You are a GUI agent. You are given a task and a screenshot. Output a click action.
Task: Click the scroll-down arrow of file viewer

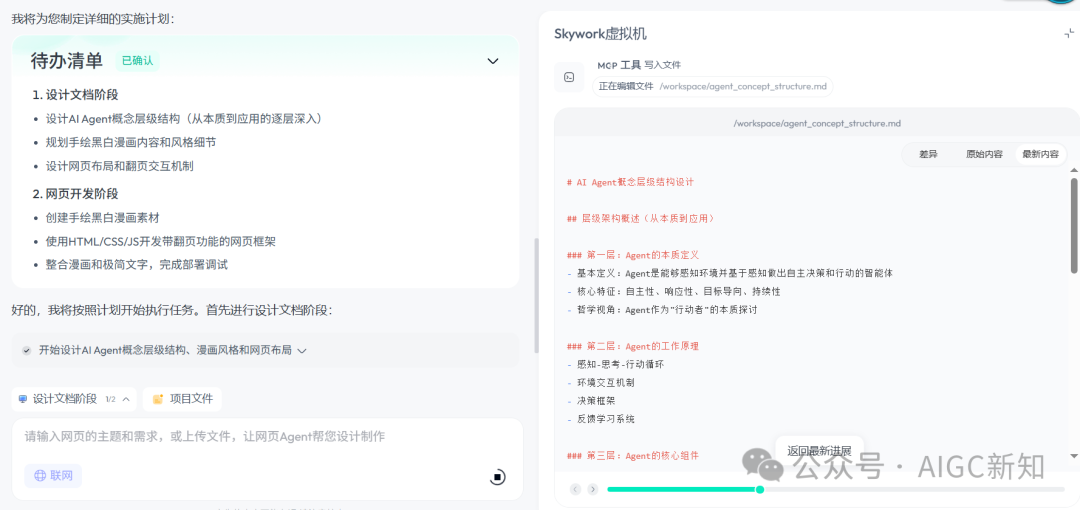pyautogui.click(x=1074, y=456)
